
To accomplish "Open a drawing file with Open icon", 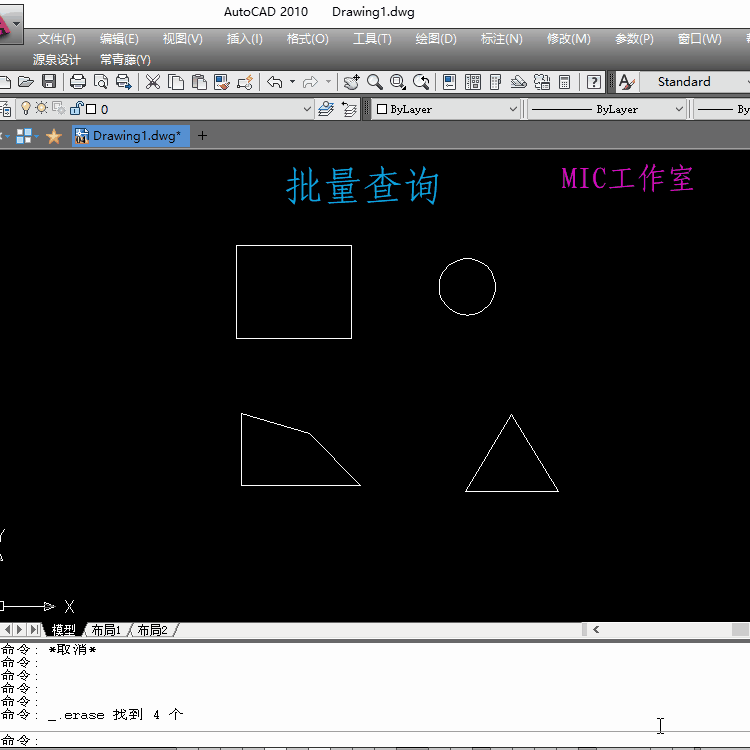I will 26,82.
